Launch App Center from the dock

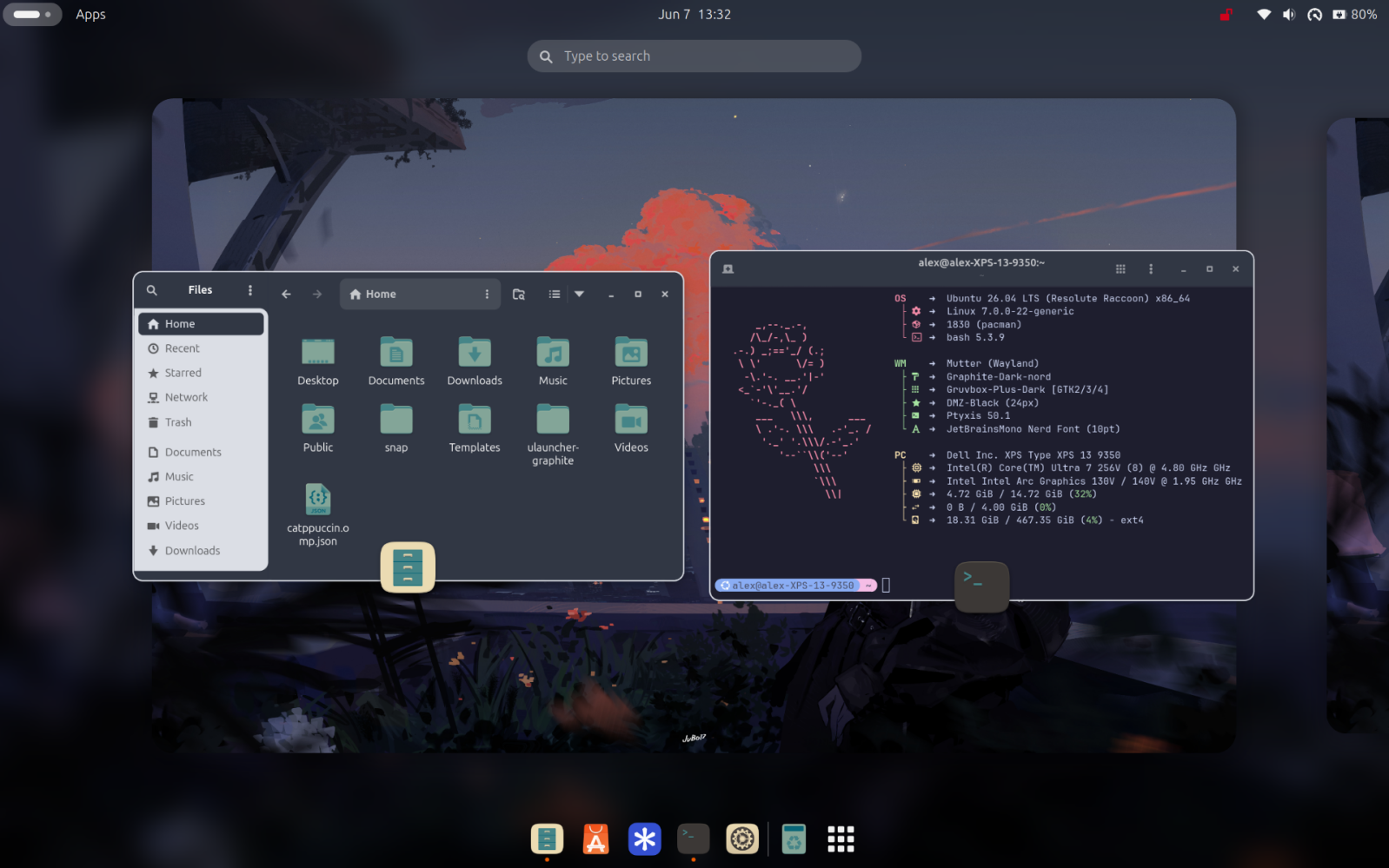[x=595, y=839]
